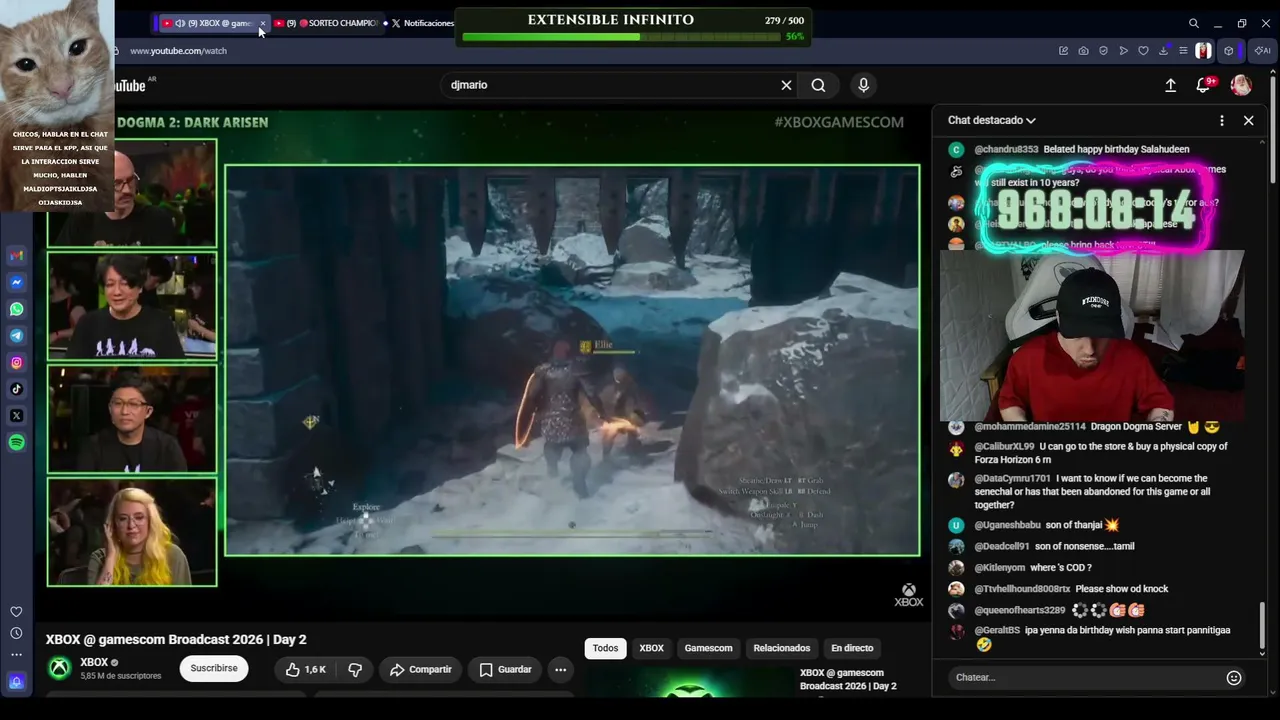This screenshot has height=720, width=1280.
Task: Select the XBOX filter chip
Action: (652, 648)
